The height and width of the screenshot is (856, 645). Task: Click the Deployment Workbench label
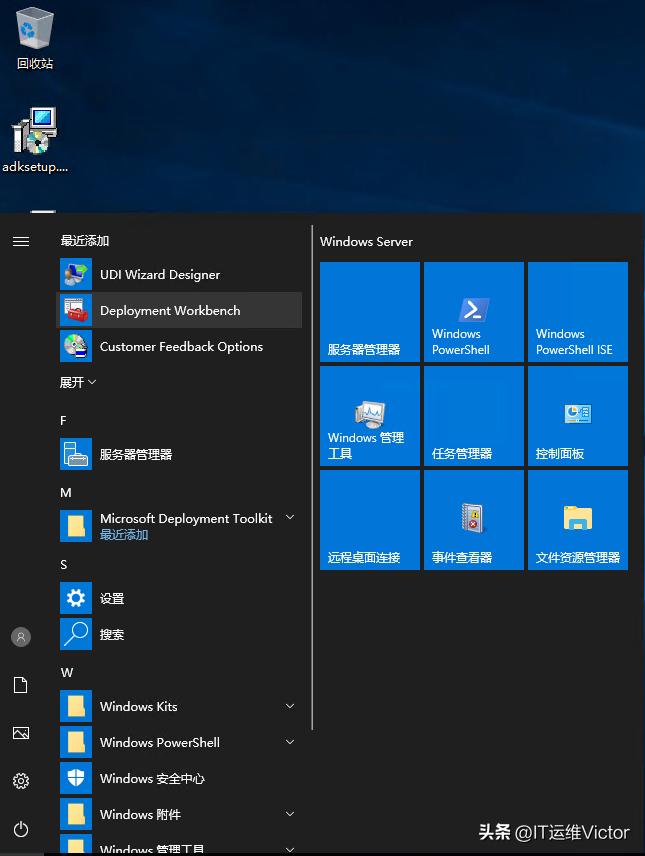[170, 310]
